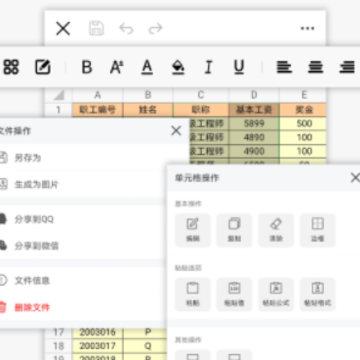The image size is (360, 360).
Task: Click the 边框 border button
Action: (318, 230)
